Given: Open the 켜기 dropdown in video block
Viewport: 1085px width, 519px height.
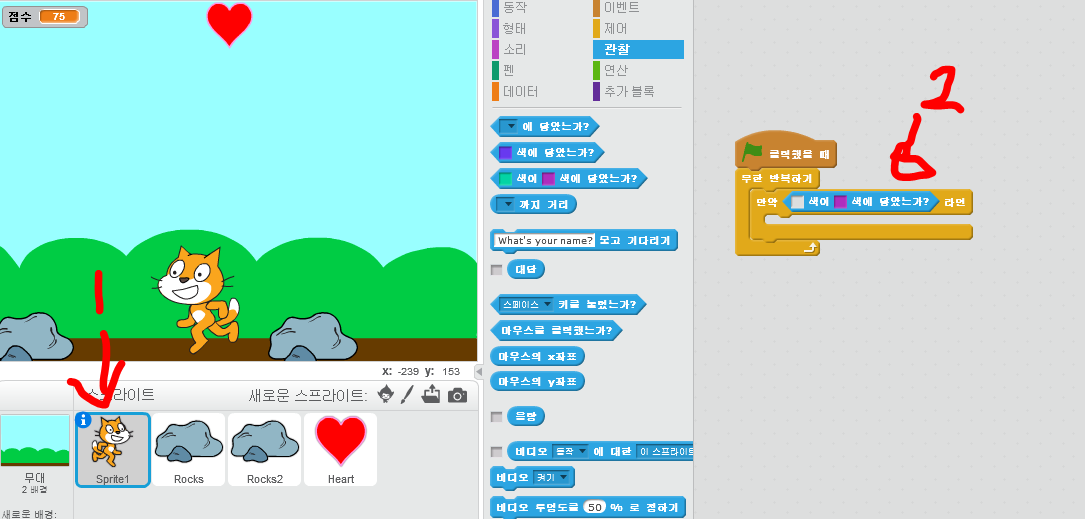Looking at the screenshot, I should coord(554,477).
